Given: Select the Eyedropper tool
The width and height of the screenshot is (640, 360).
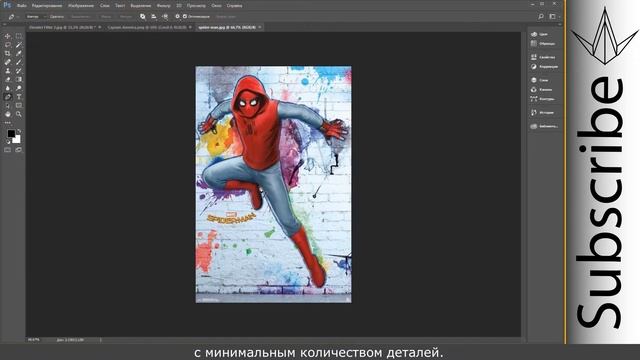Looking at the screenshot, I should [19, 53].
